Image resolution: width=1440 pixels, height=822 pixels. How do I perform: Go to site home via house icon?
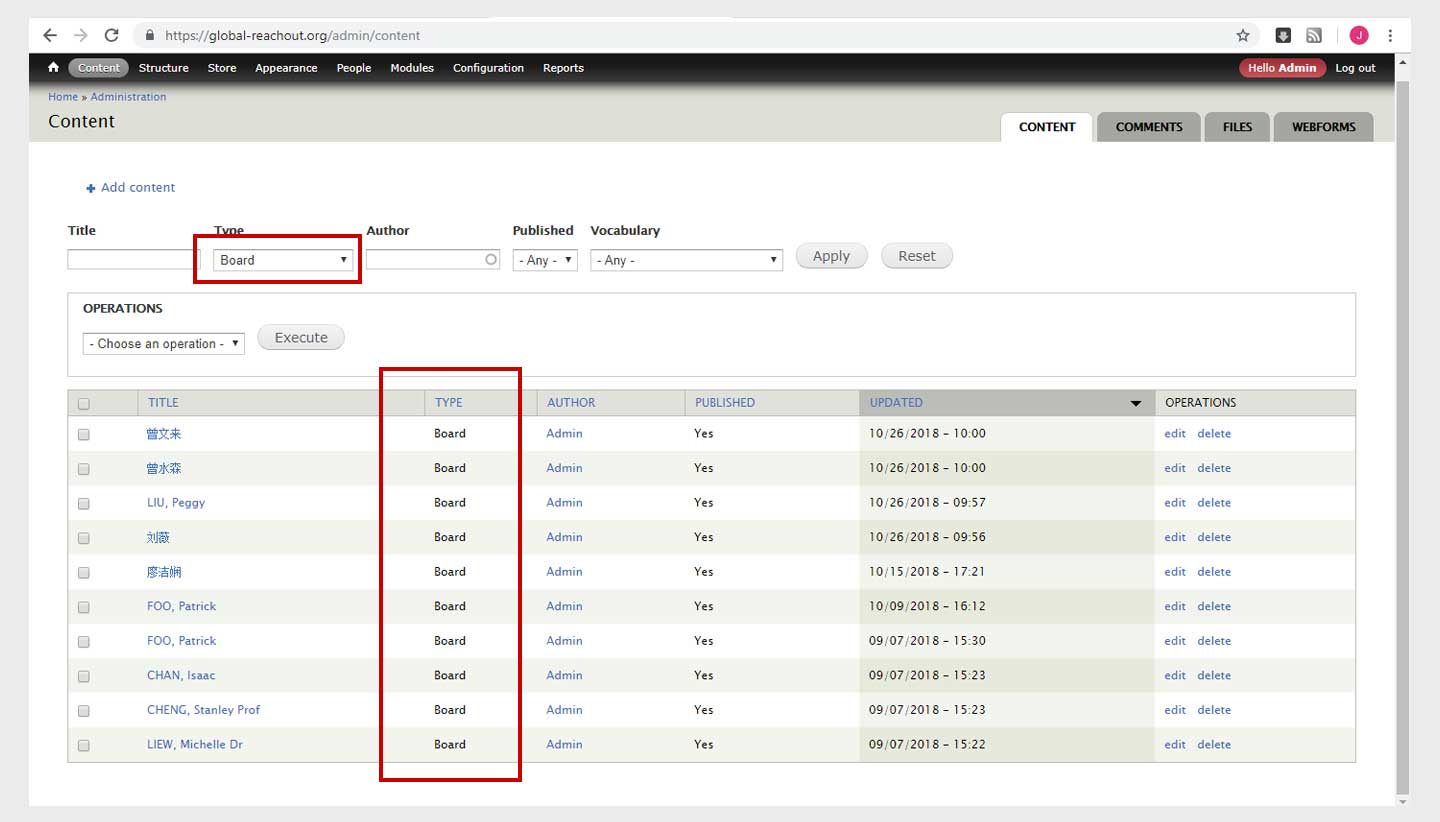tap(53, 67)
